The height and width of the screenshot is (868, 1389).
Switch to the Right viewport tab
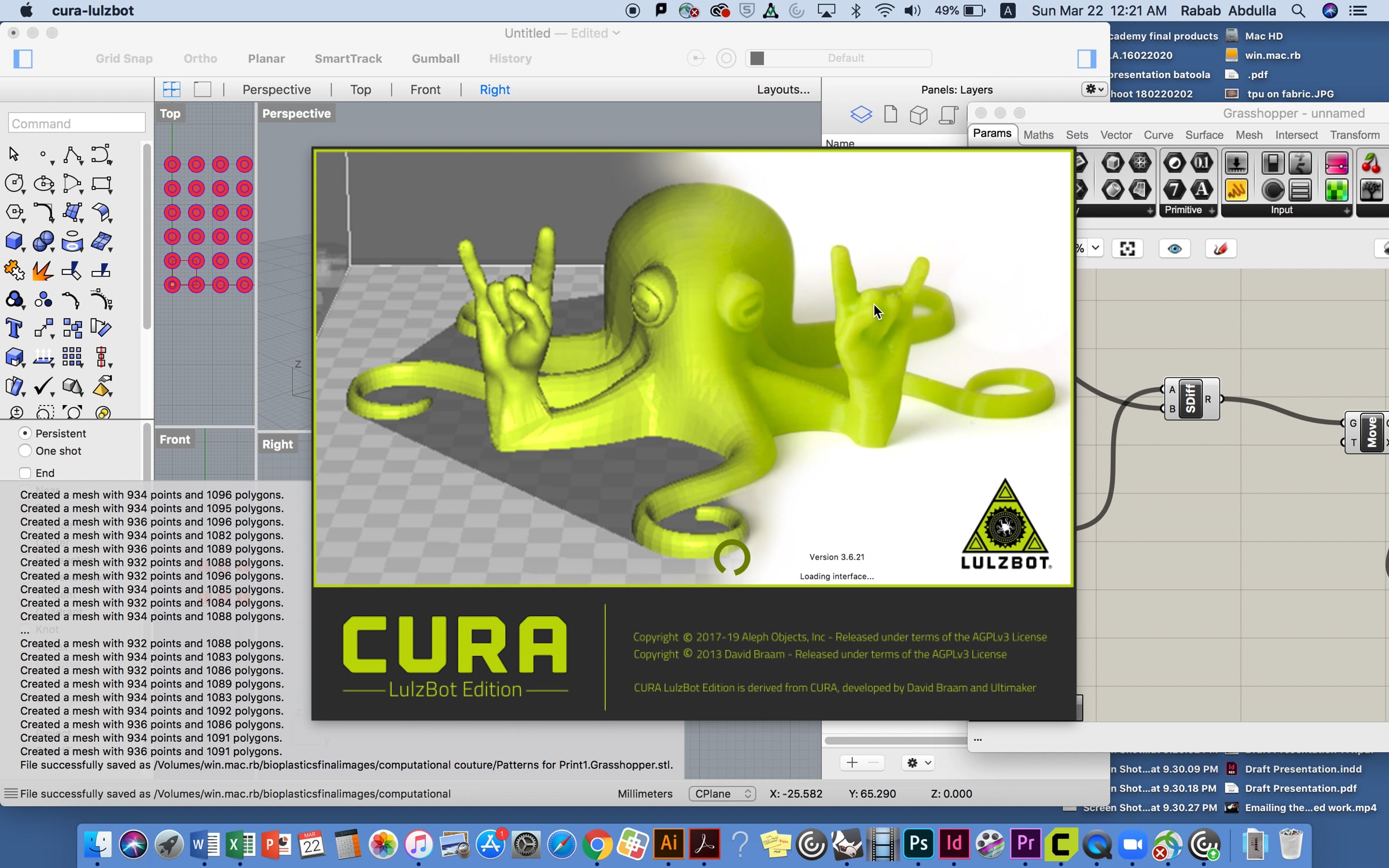click(495, 90)
